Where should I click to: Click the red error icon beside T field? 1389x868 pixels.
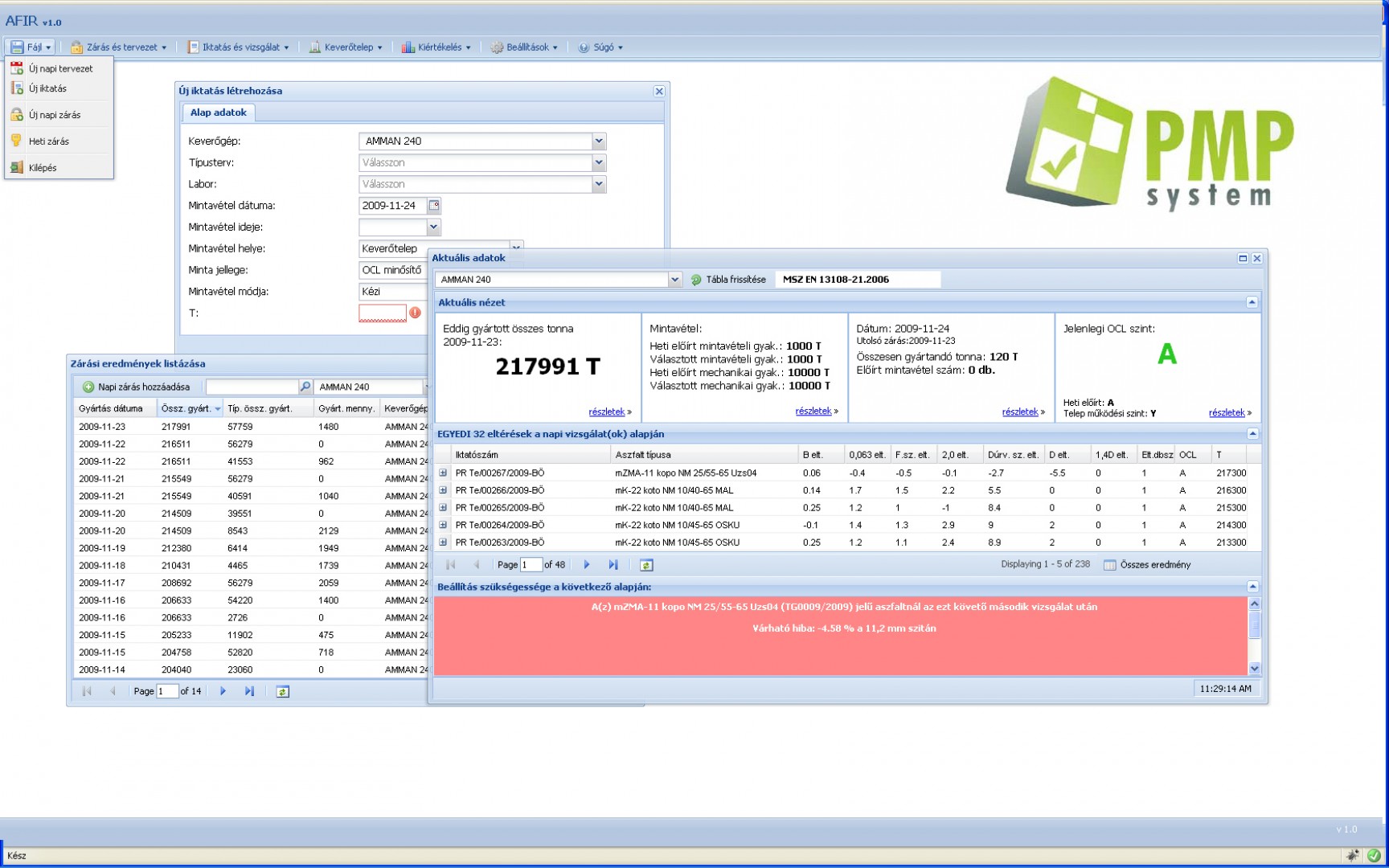[415, 313]
